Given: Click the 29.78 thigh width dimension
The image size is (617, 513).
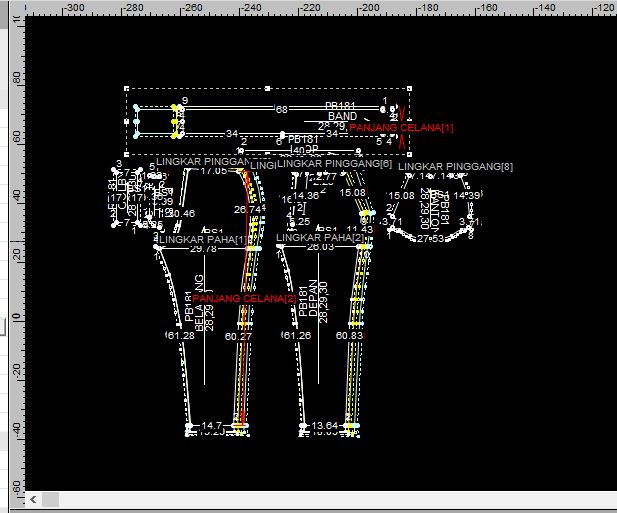Looking at the screenshot, I should [x=203, y=248].
